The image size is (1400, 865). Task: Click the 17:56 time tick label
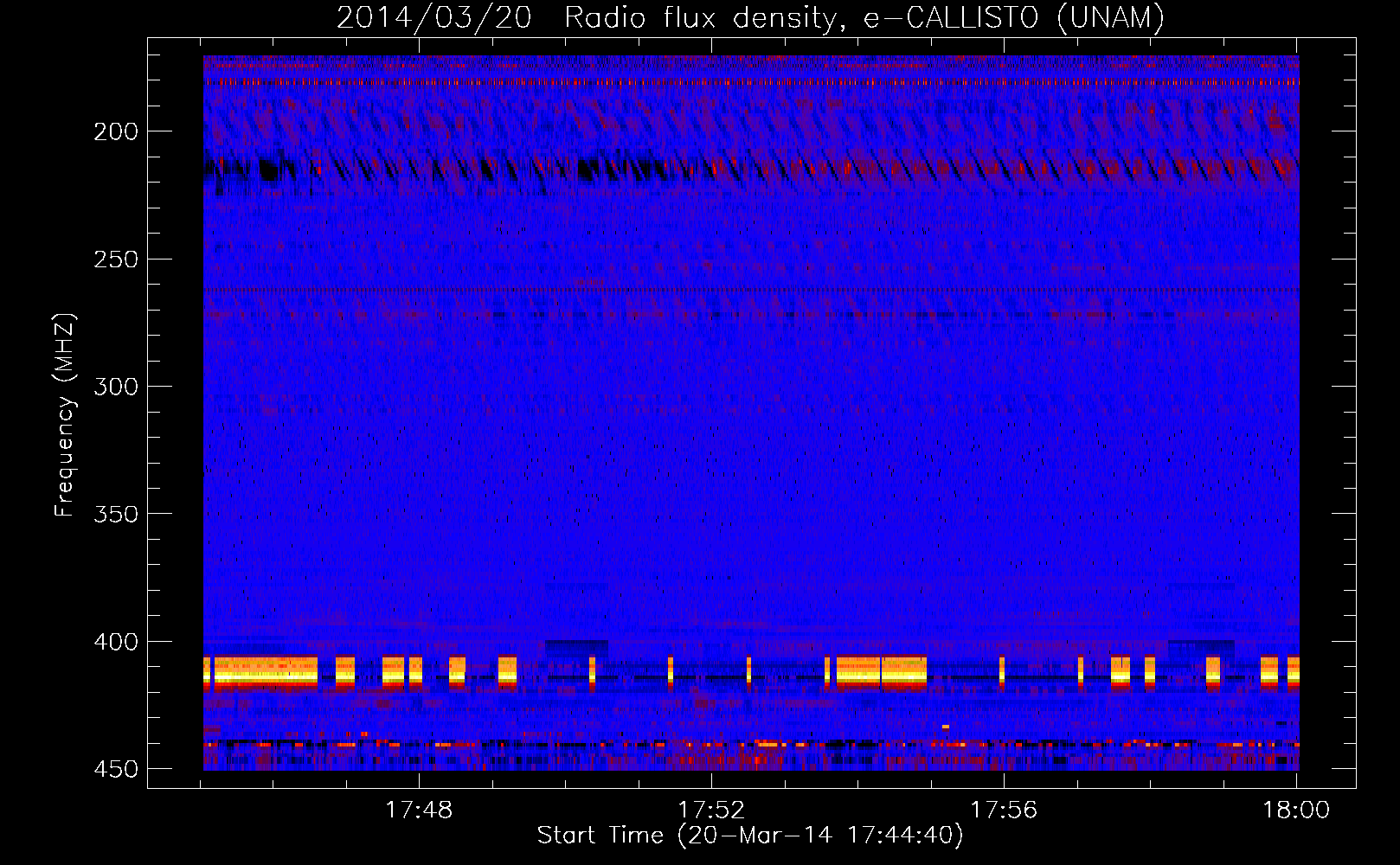pyautogui.click(x=1004, y=811)
